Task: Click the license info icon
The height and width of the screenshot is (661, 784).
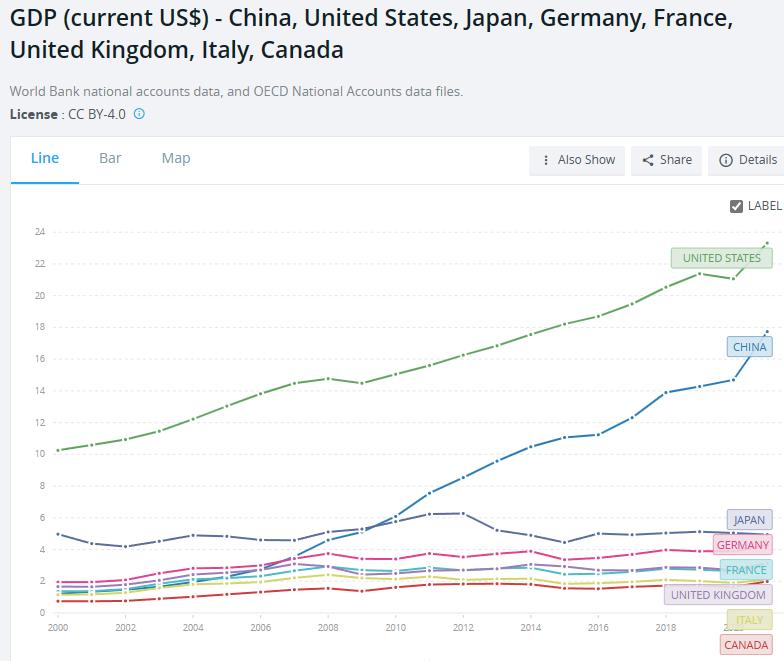Action: tap(139, 114)
